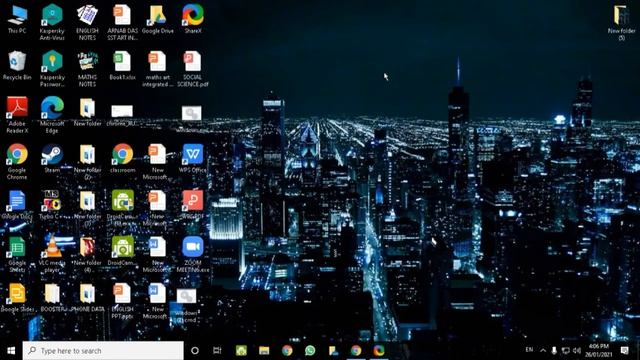
Task: Open the Google Sheets shortcut
Action: (x=17, y=254)
